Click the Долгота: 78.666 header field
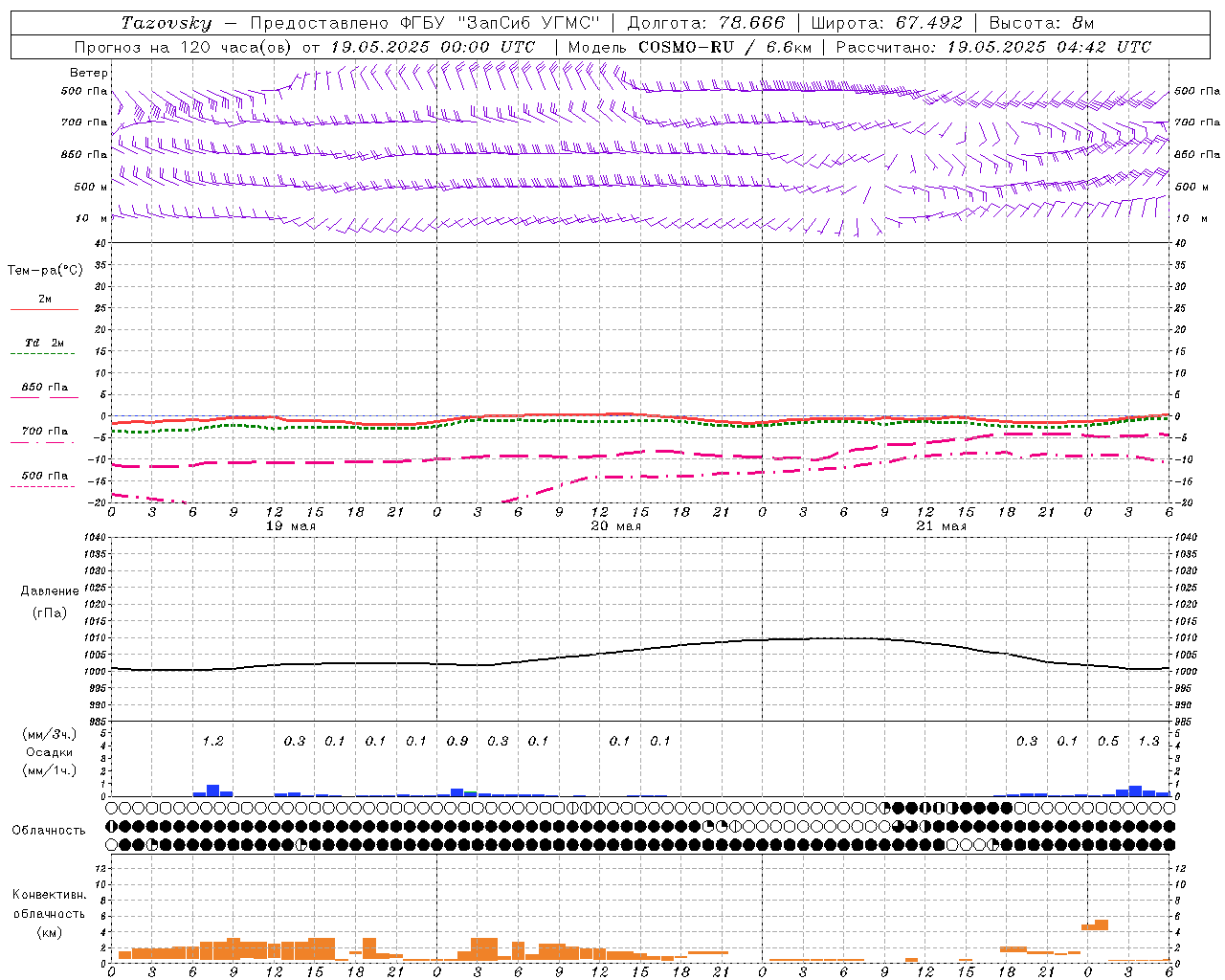The height and width of the screenshot is (980, 1225). [705, 23]
